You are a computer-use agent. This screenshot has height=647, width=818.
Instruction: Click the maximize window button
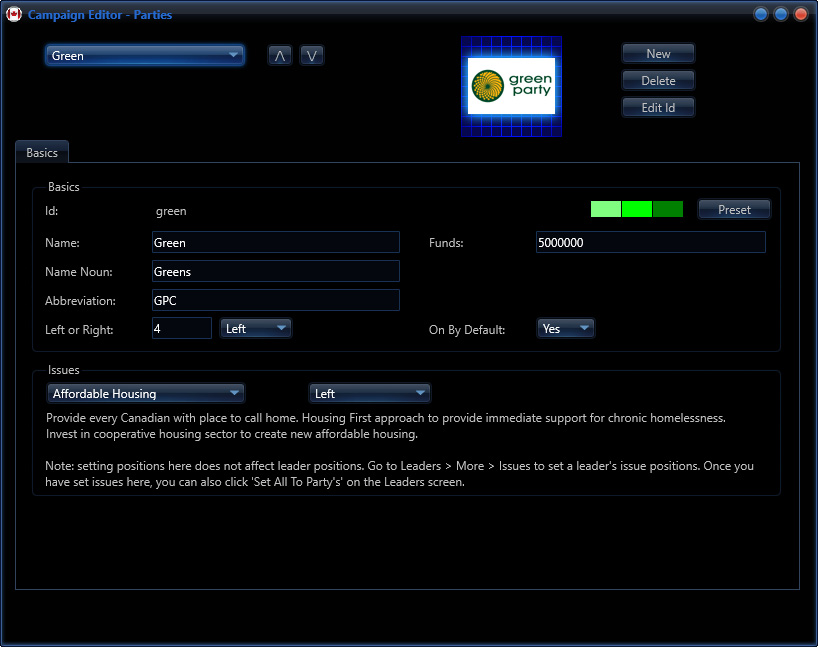click(781, 14)
